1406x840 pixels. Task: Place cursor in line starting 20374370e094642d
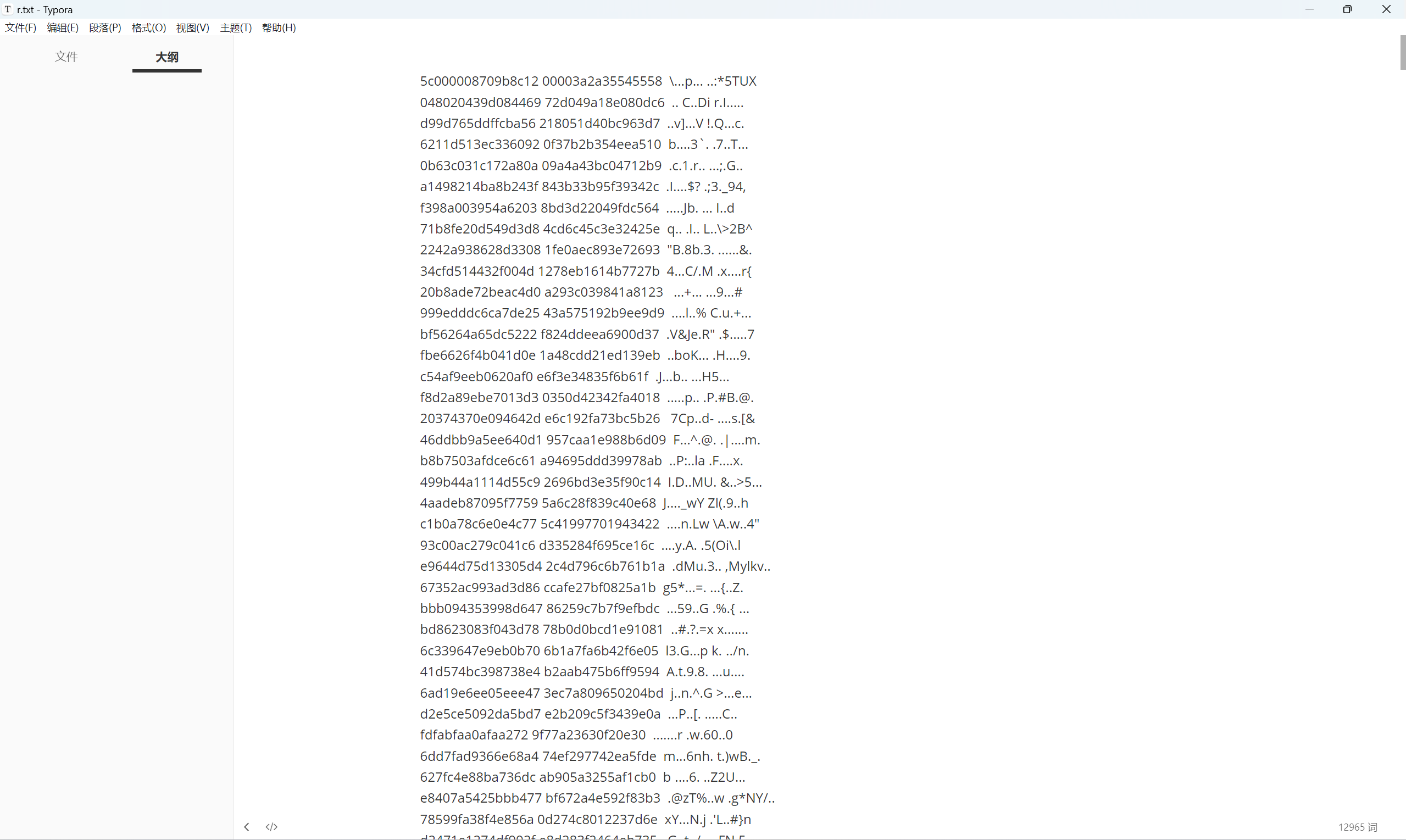point(587,418)
